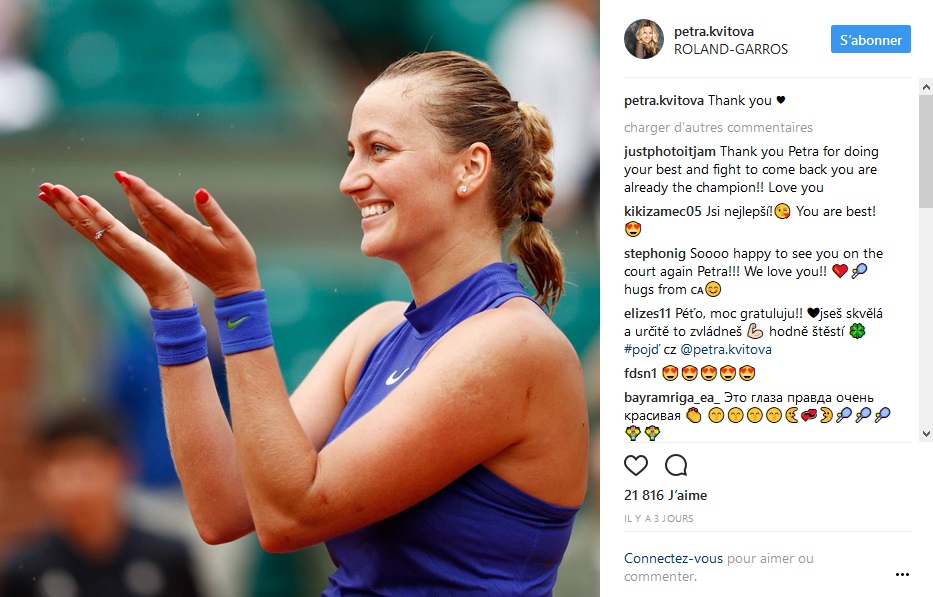Screen dimensions: 933x597
Task: Open the profile avatar beside petra.kvitova
Action: pyautogui.click(x=643, y=39)
